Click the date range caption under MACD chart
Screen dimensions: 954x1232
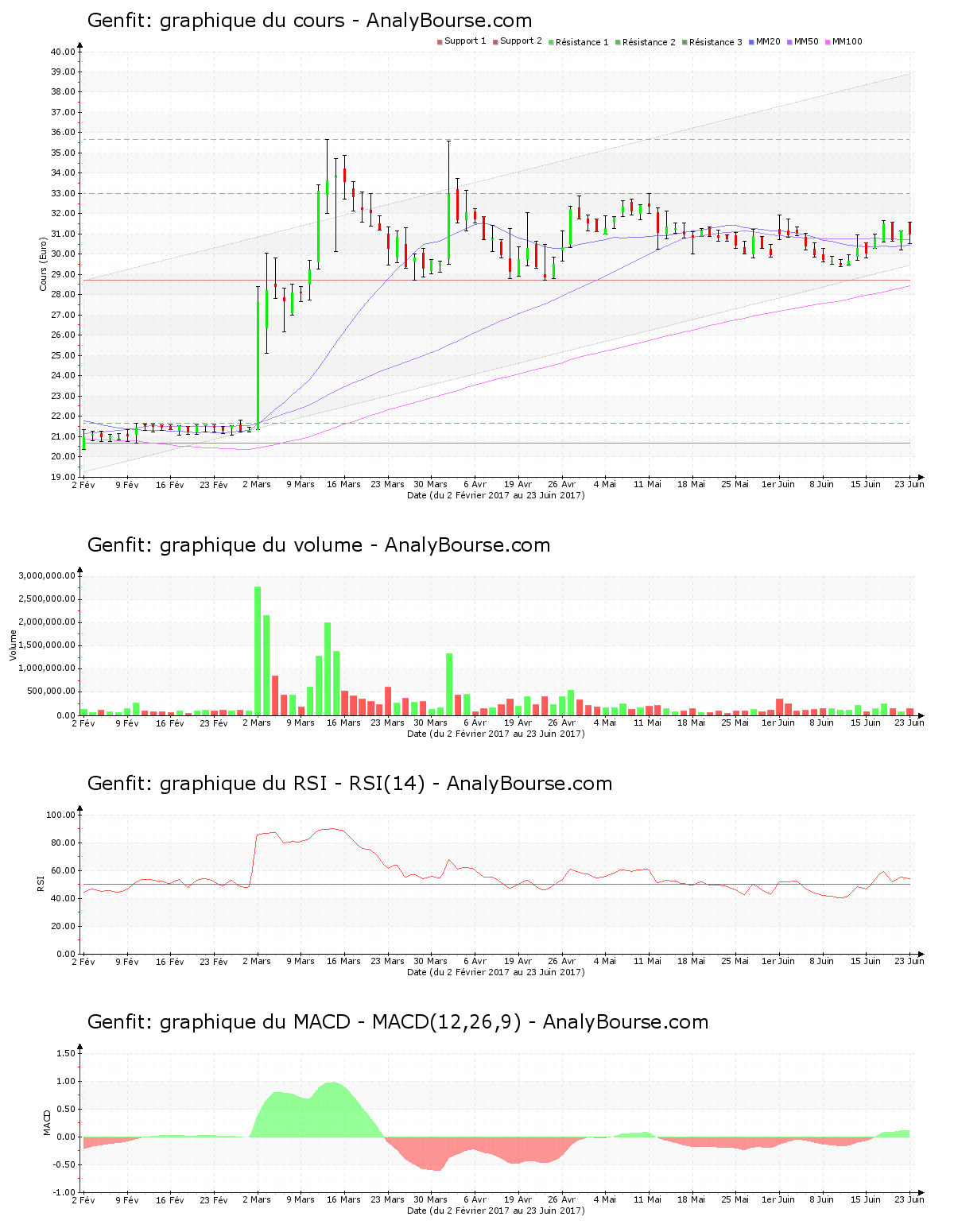496,1211
